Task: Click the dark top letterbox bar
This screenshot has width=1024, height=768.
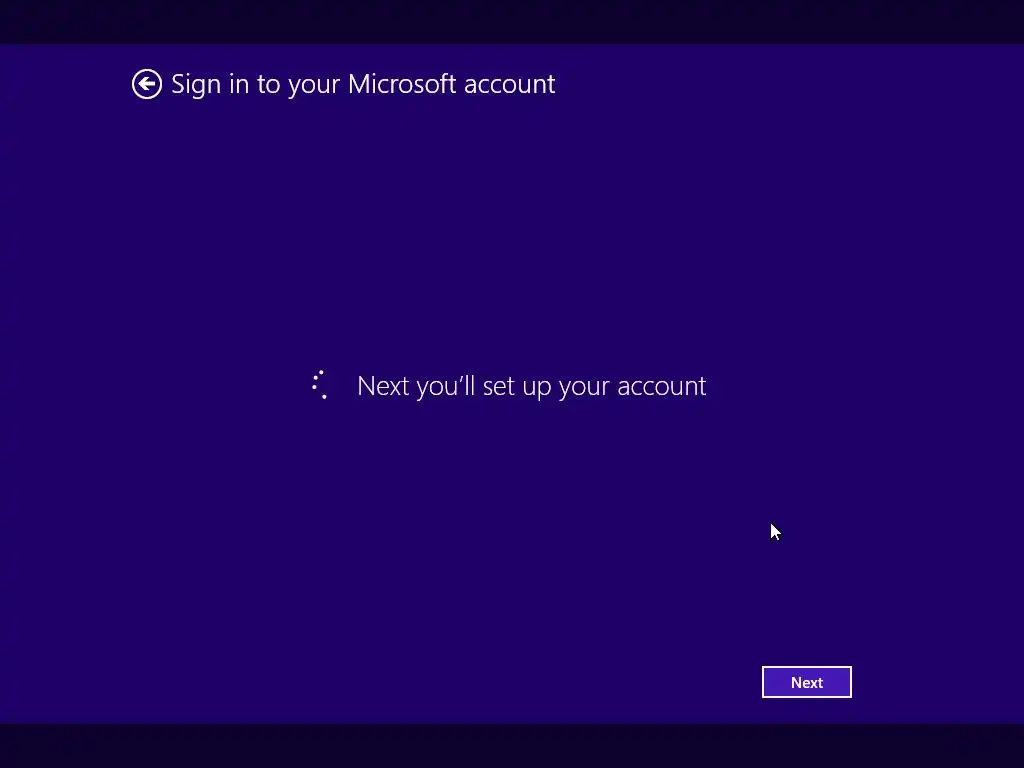Action: tap(512, 22)
